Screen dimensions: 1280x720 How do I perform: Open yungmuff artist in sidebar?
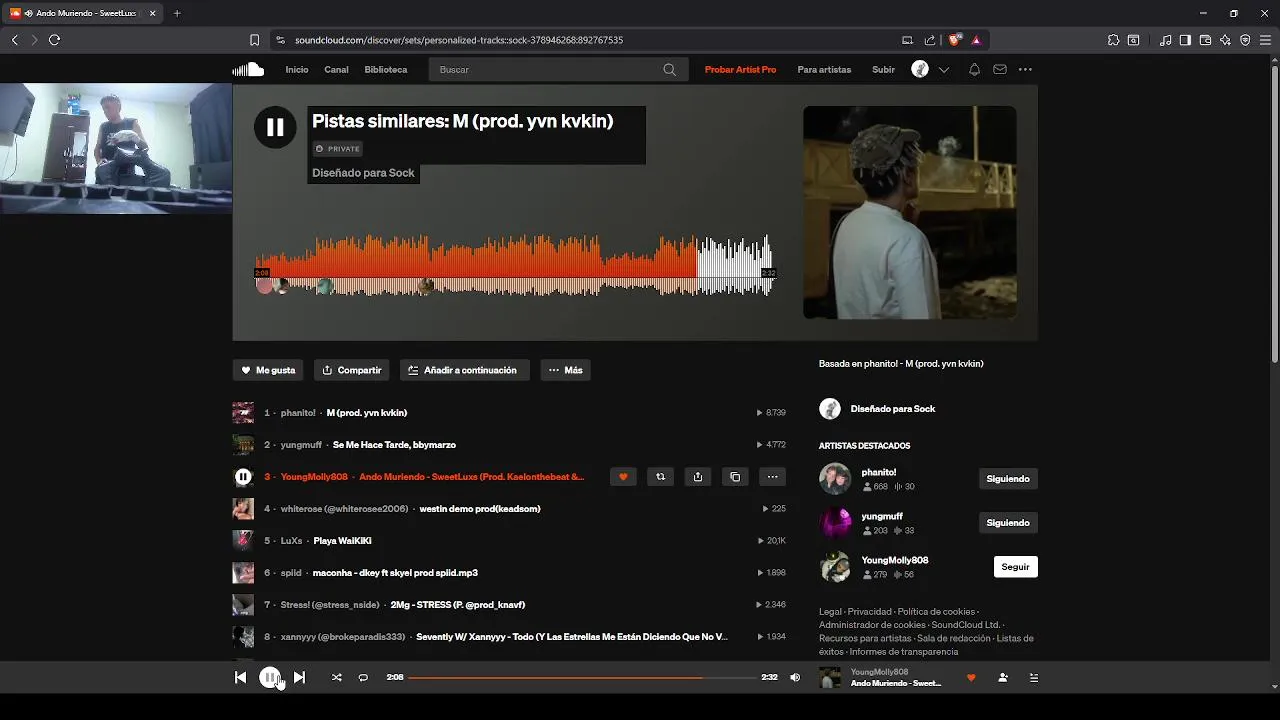pyautogui.click(x=882, y=516)
